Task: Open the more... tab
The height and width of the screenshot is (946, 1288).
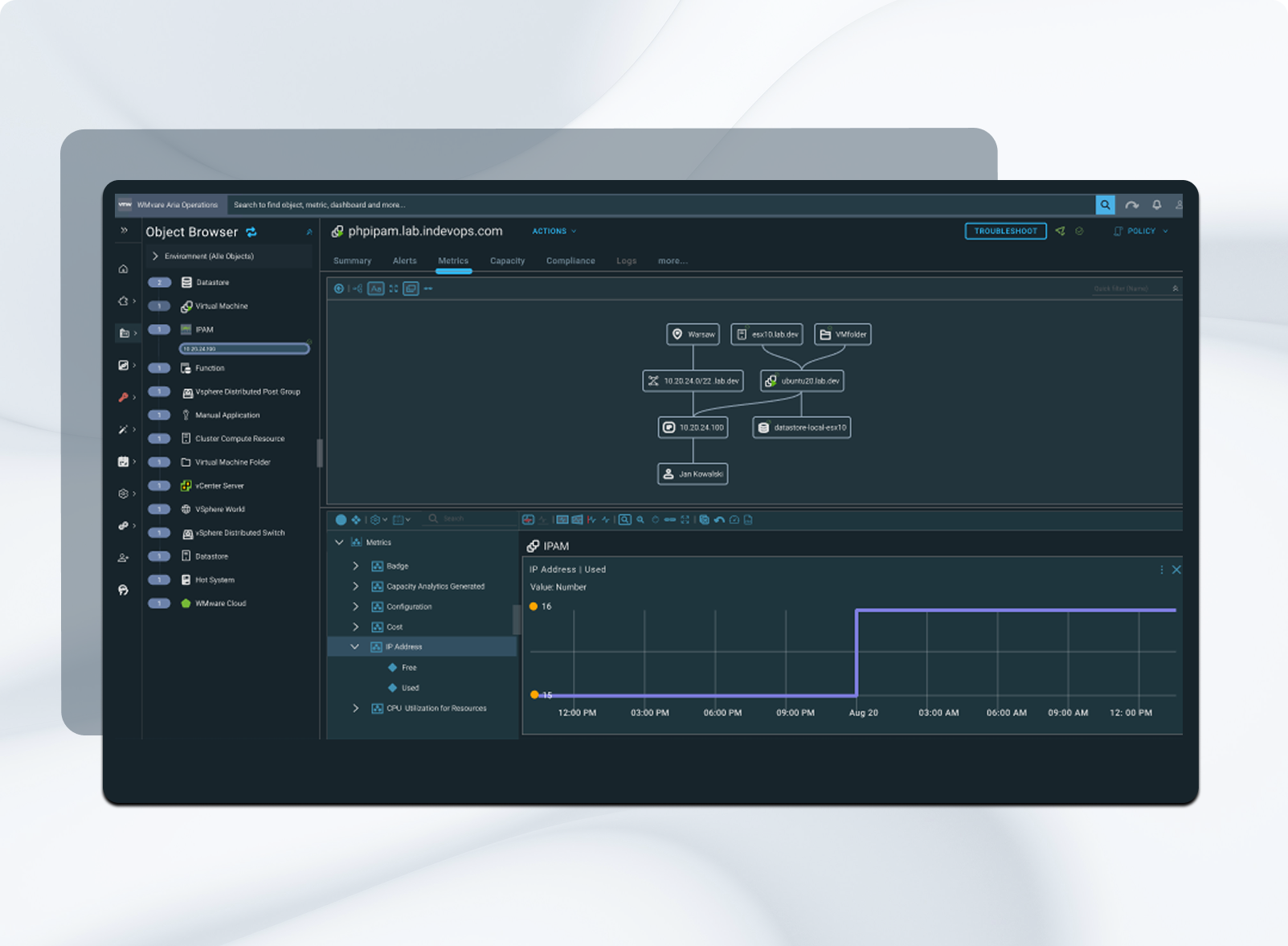Action: click(x=673, y=261)
